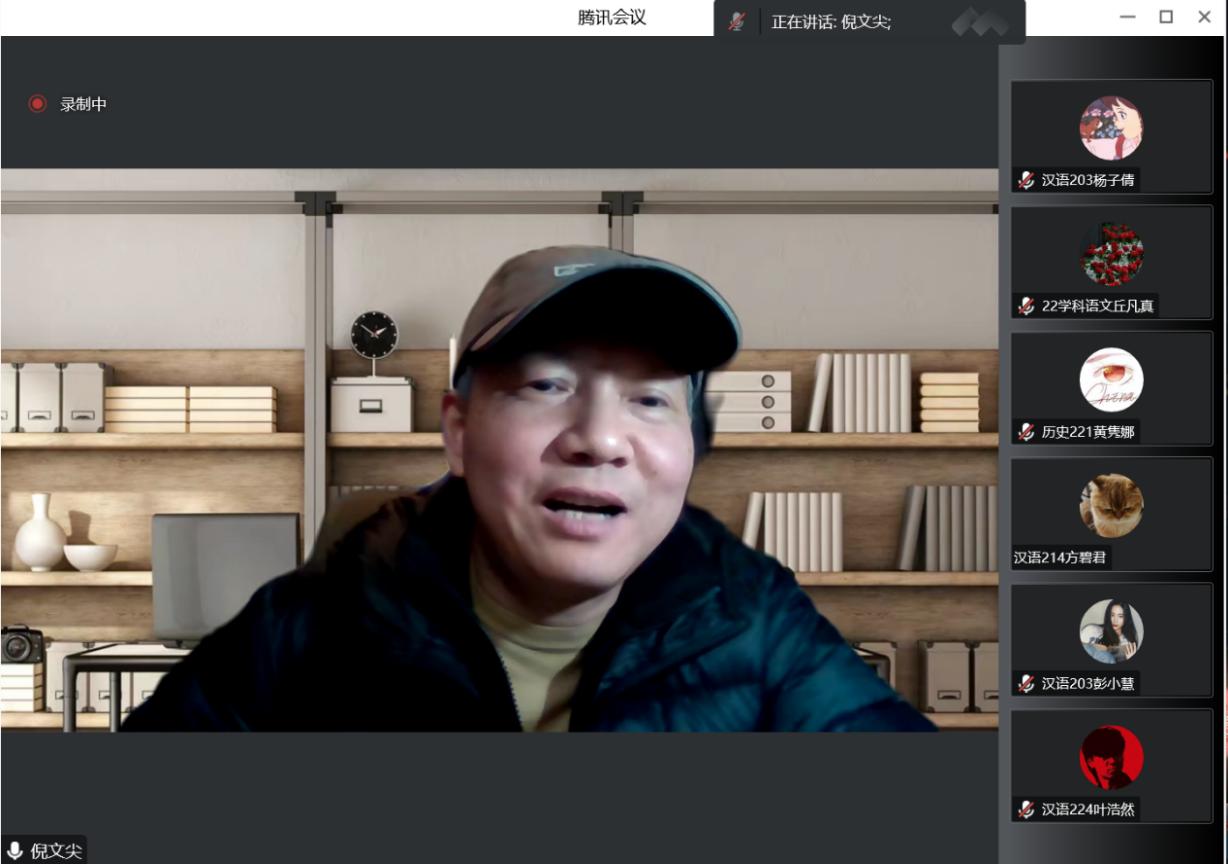The height and width of the screenshot is (864, 1228).
Task: Maximize the Tencent Meeting window
Action: tap(1166, 17)
